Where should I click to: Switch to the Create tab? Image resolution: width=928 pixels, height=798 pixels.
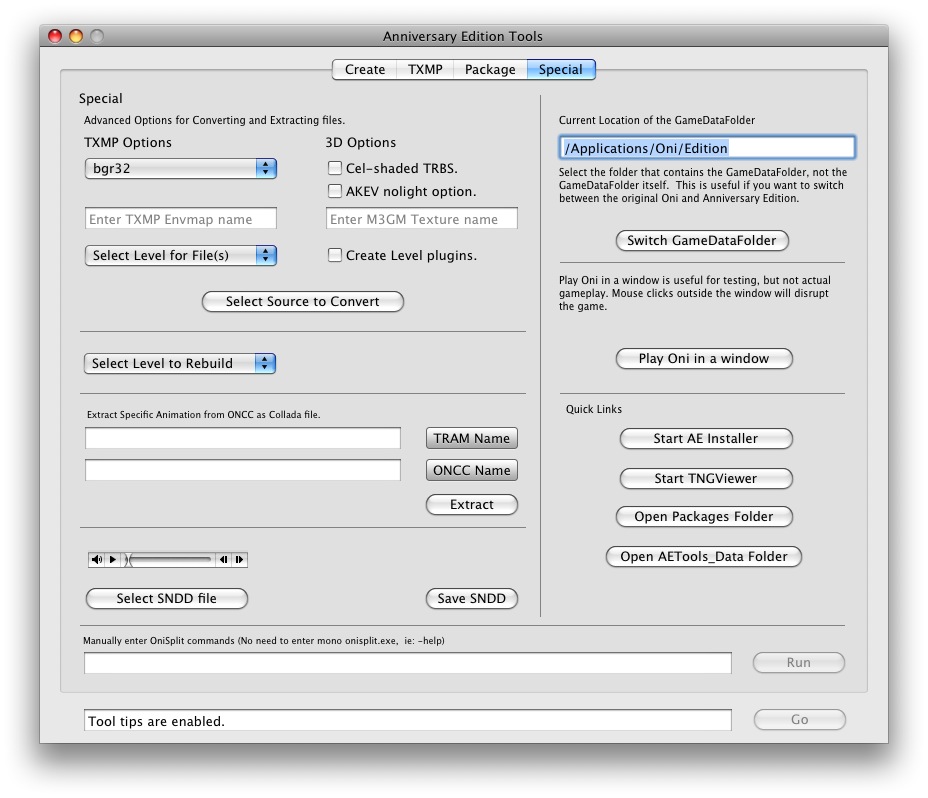[x=365, y=69]
